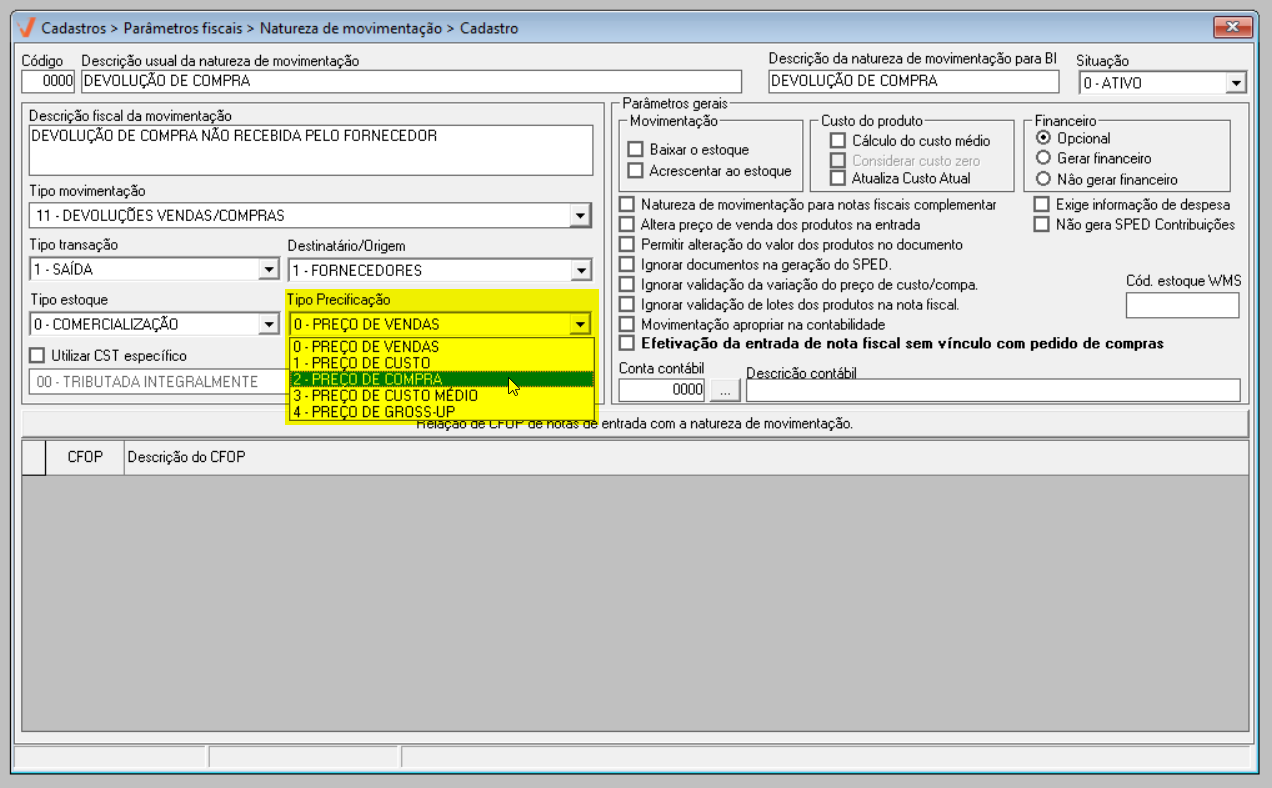Toggle Cálculo do custo médio checkbox
The width and height of the screenshot is (1272, 788).
pyautogui.click(x=838, y=141)
